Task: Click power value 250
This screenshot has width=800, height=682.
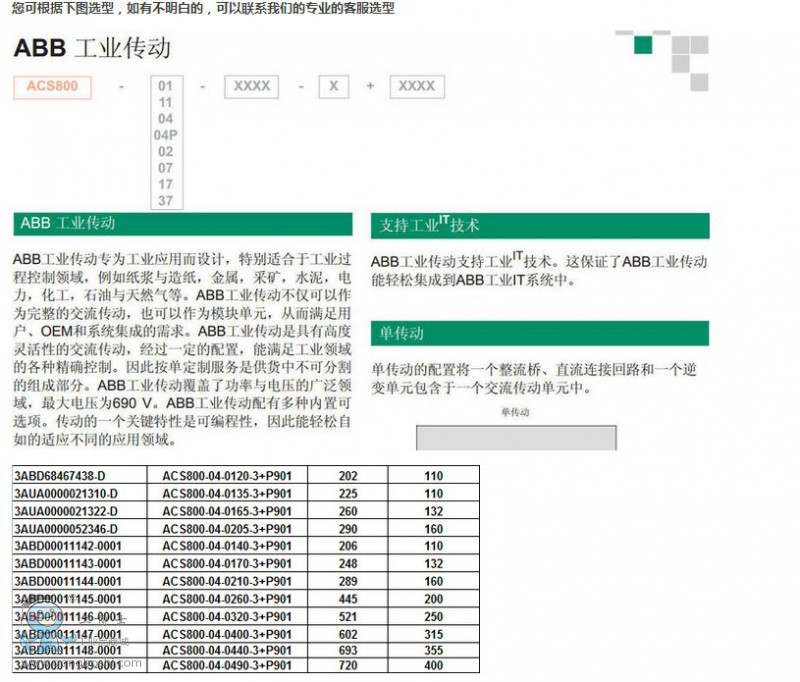Action: (x=434, y=617)
